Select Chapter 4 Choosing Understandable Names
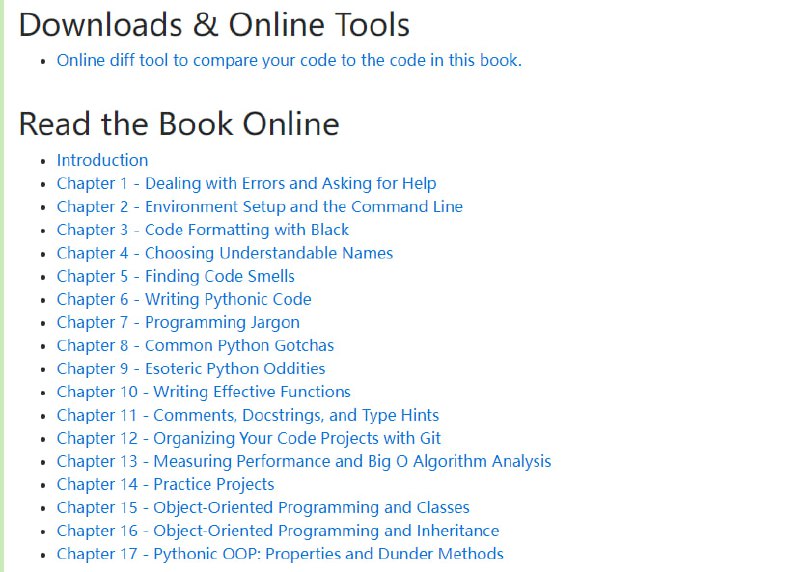Screen dimensions: 800x572 [224, 253]
